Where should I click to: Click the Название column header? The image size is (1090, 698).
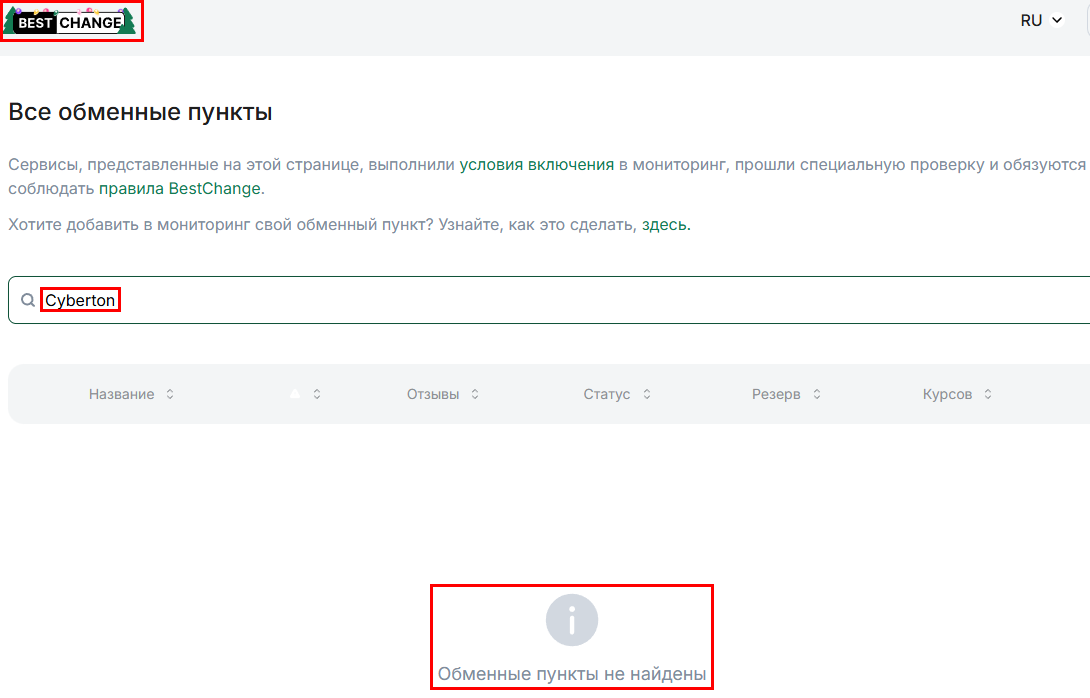pos(121,394)
